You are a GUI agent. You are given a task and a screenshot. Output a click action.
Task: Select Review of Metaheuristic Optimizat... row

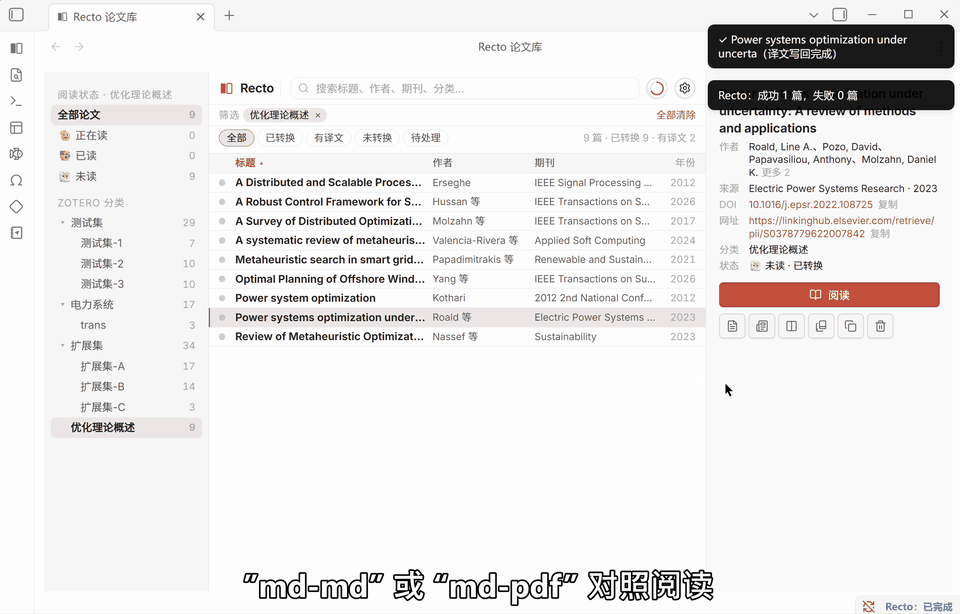[x=457, y=337]
